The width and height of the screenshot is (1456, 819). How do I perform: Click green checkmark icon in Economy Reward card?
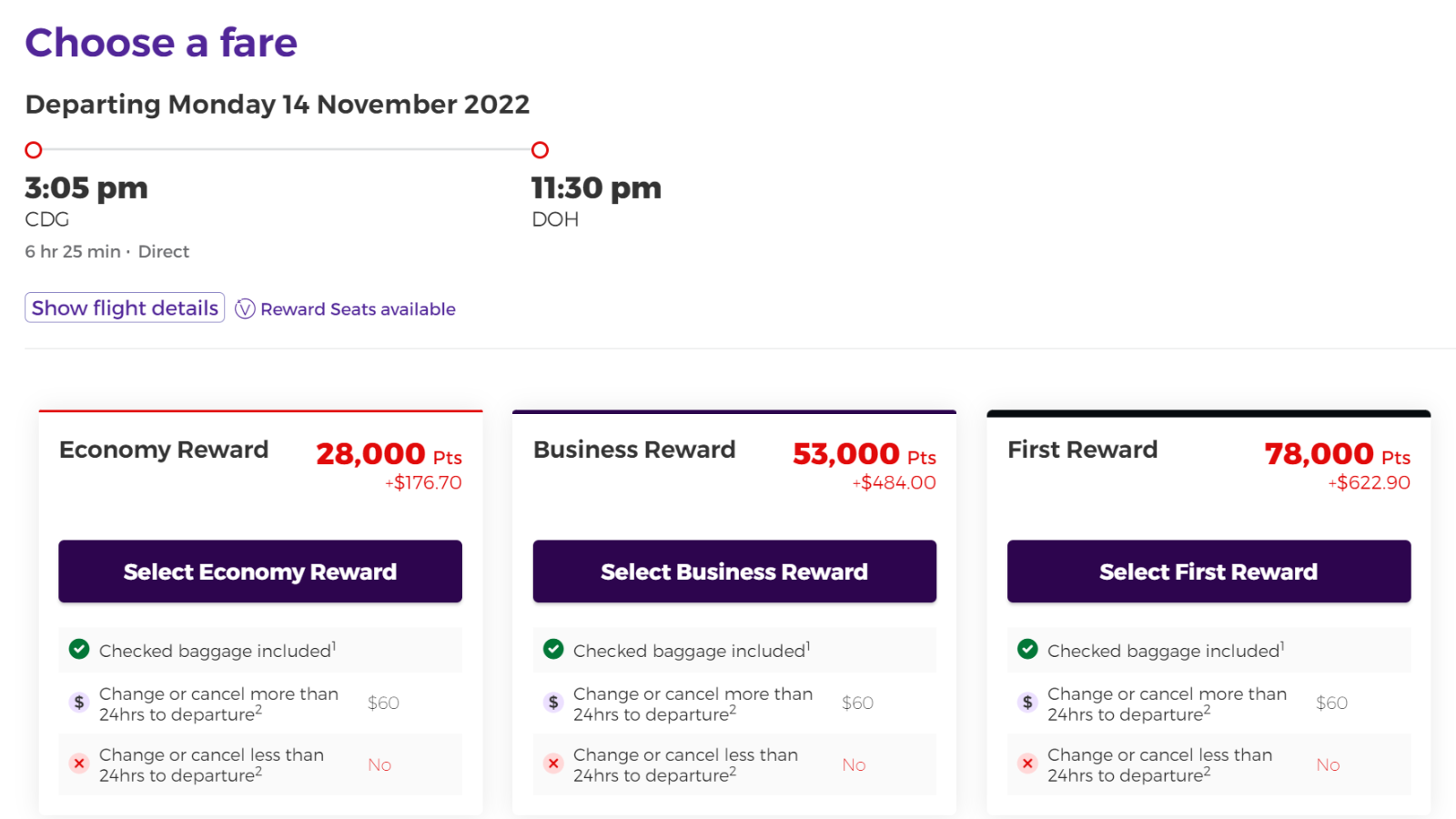coord(79,649)
